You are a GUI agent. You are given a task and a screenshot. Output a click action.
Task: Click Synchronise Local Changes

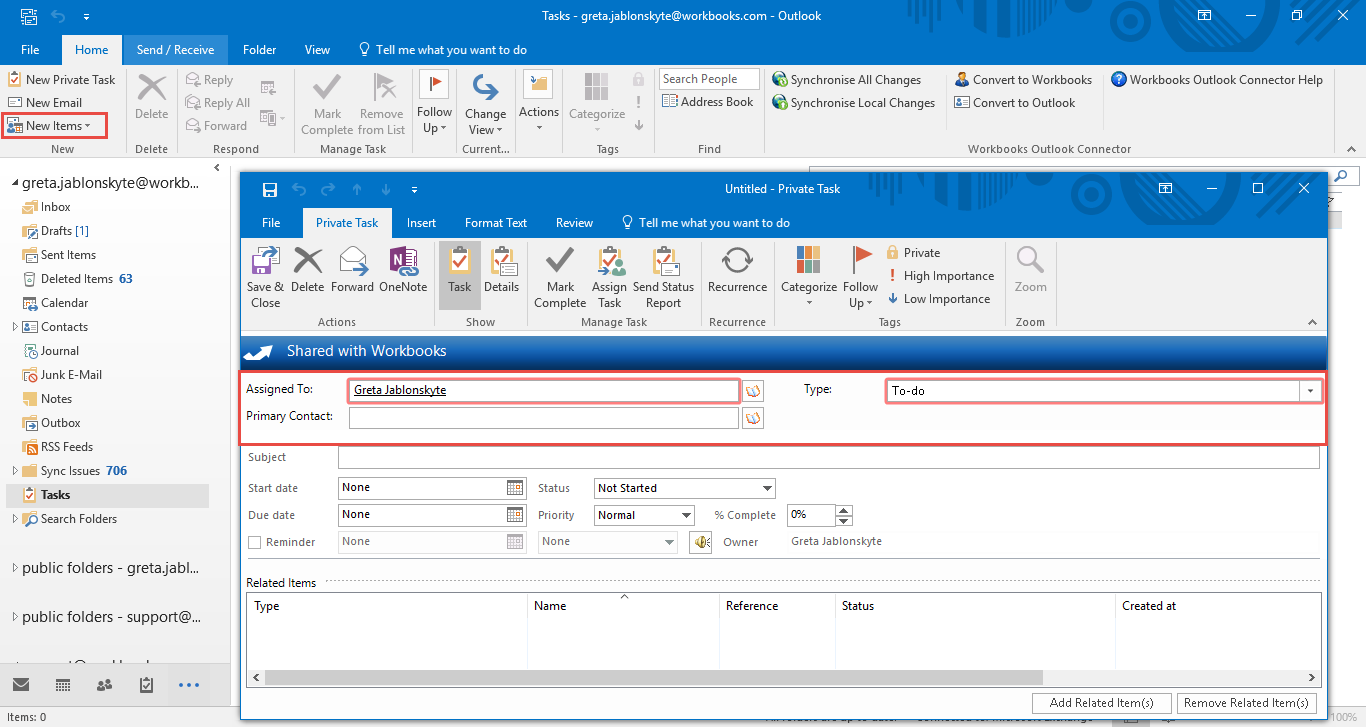pyautogui.click(x=853, y=103)
